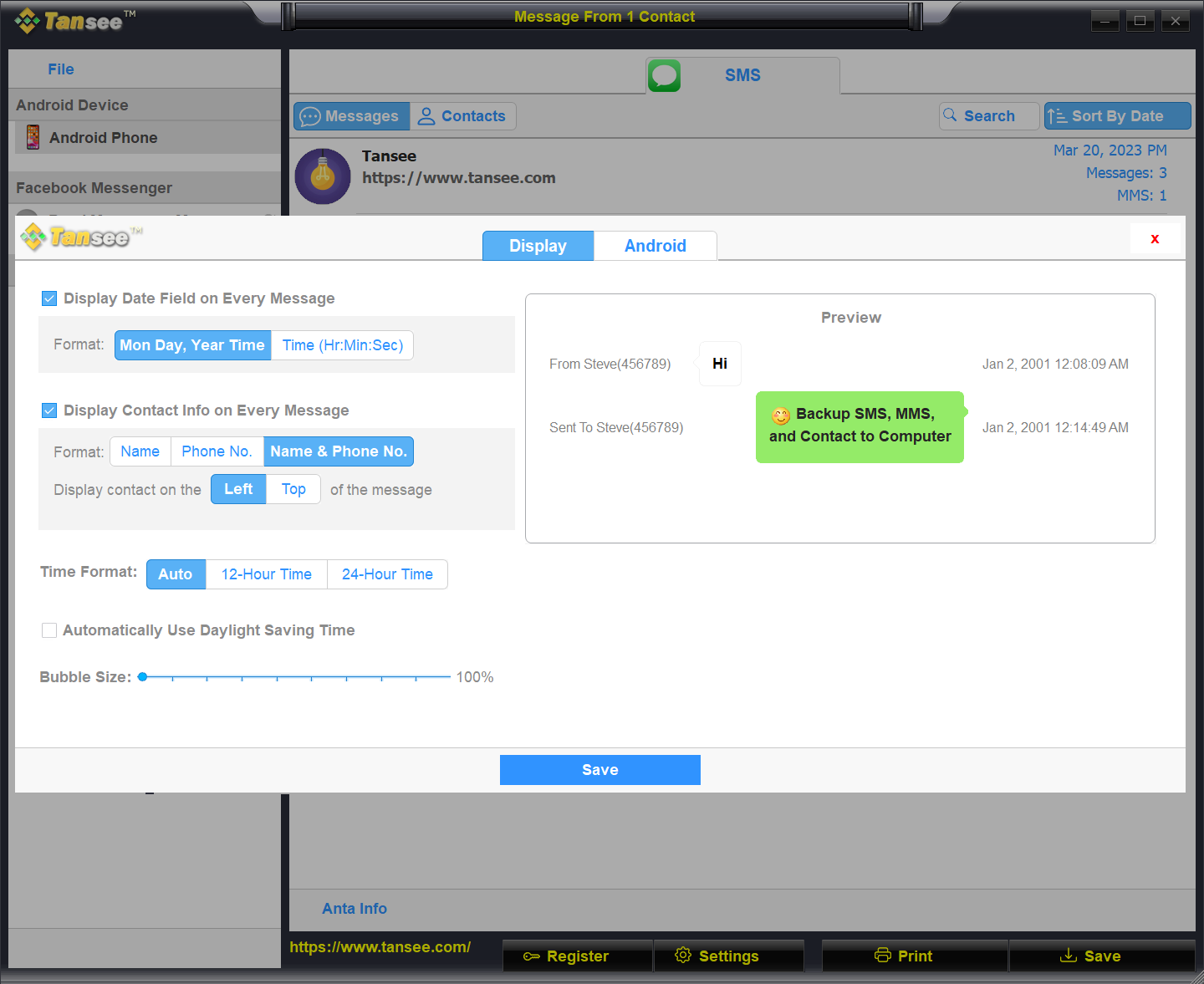1204x984 pixels.
Task: Click the Print button
Action: click(915, 956)
